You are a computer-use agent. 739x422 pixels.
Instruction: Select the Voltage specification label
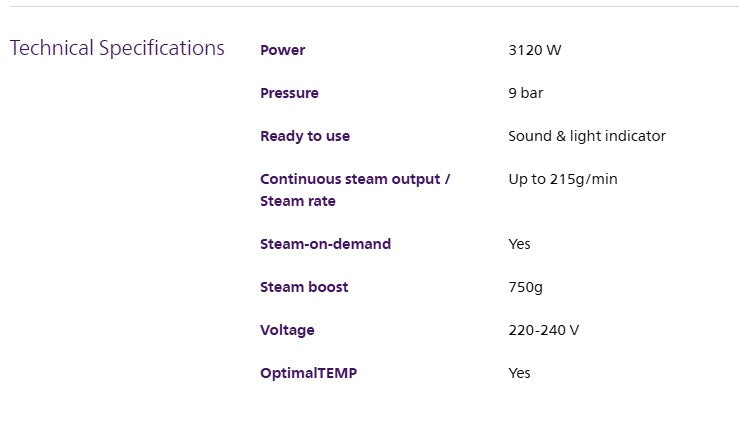pos(287,330)
